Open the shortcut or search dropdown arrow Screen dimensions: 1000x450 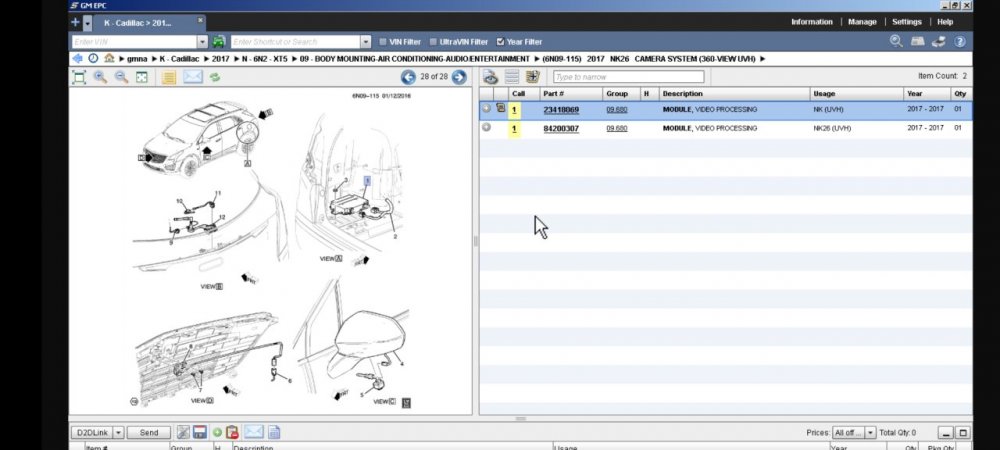click(x=365, y=41)
